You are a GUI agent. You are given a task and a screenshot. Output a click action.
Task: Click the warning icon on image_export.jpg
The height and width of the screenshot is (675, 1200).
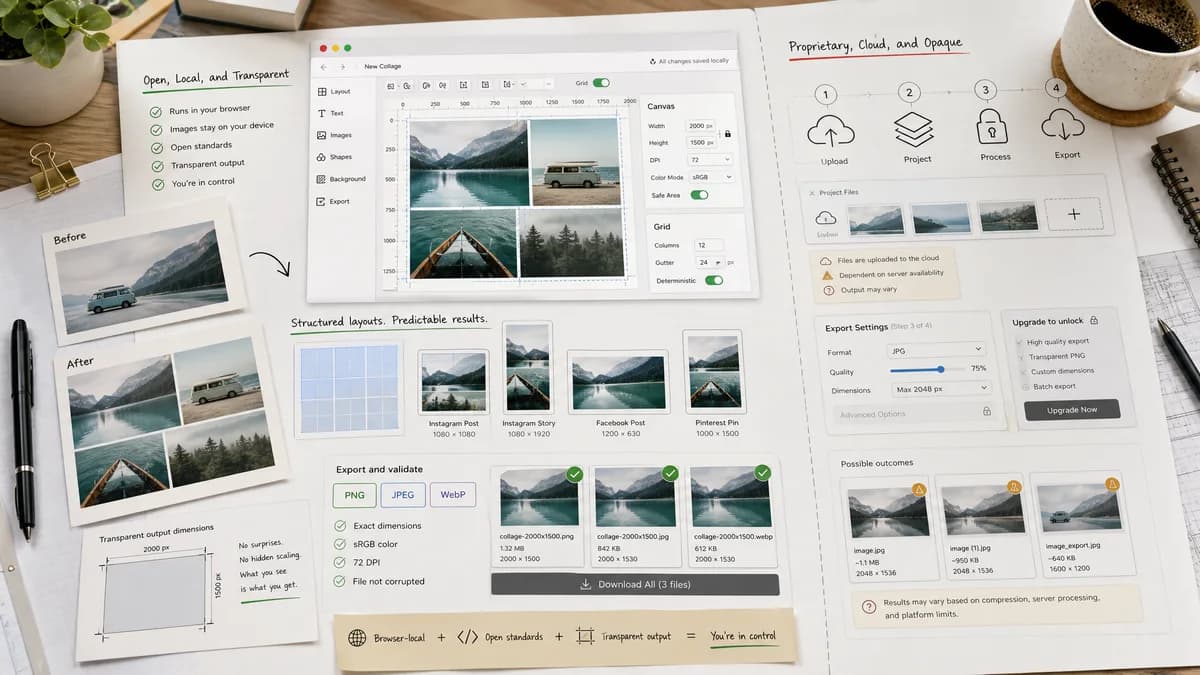click(x=1110, y=484)
